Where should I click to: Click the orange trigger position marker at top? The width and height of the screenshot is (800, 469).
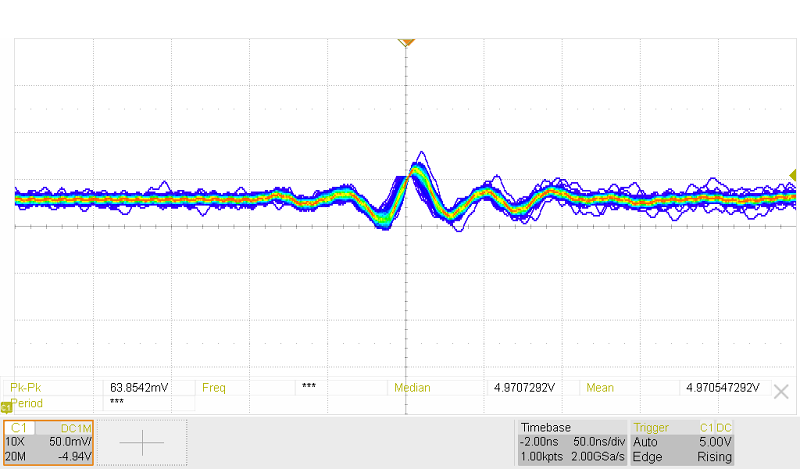406,42
